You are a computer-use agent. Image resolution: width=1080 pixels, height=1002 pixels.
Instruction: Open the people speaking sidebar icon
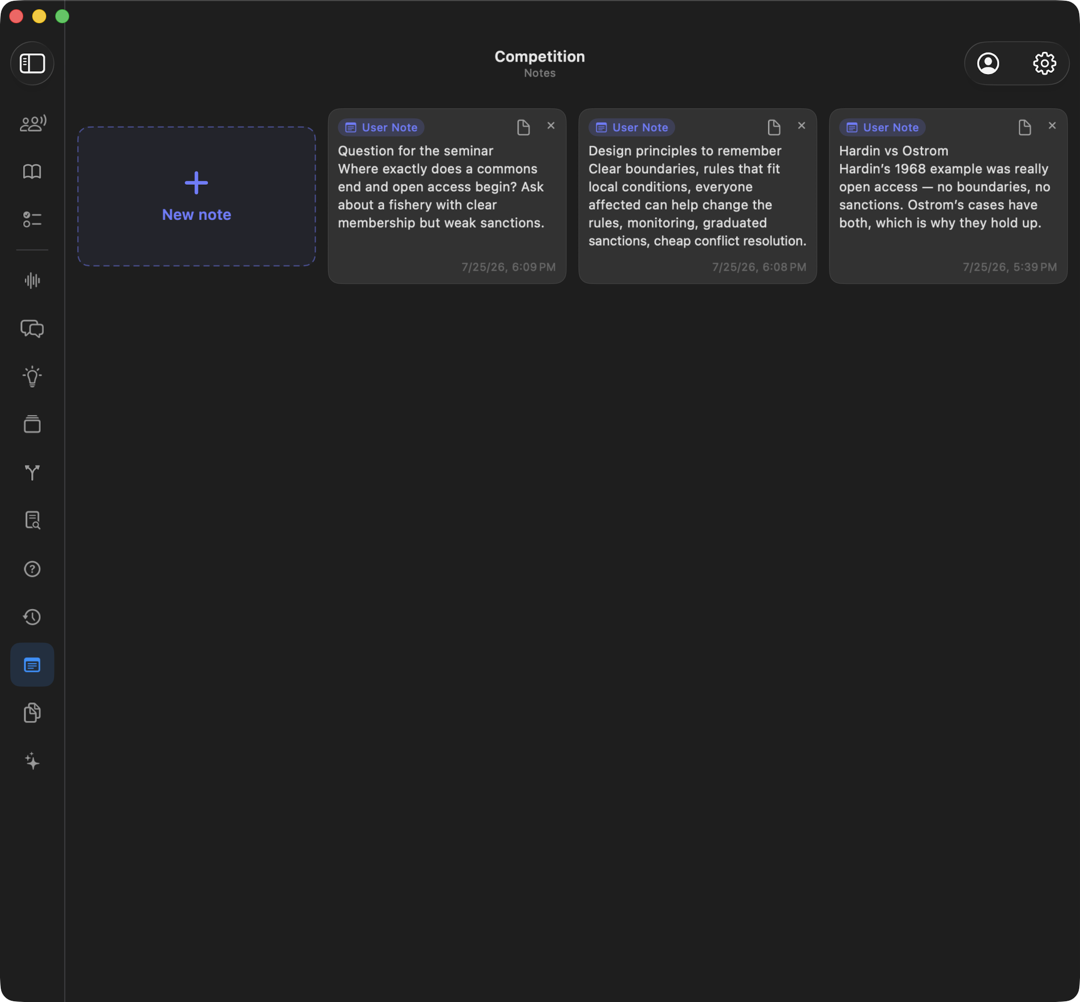(x=32, y=123)
